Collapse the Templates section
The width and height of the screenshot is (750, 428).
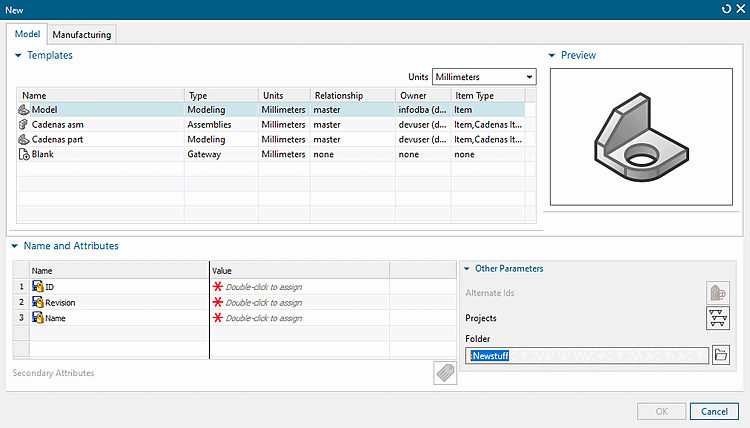click(x=18, y=56)
